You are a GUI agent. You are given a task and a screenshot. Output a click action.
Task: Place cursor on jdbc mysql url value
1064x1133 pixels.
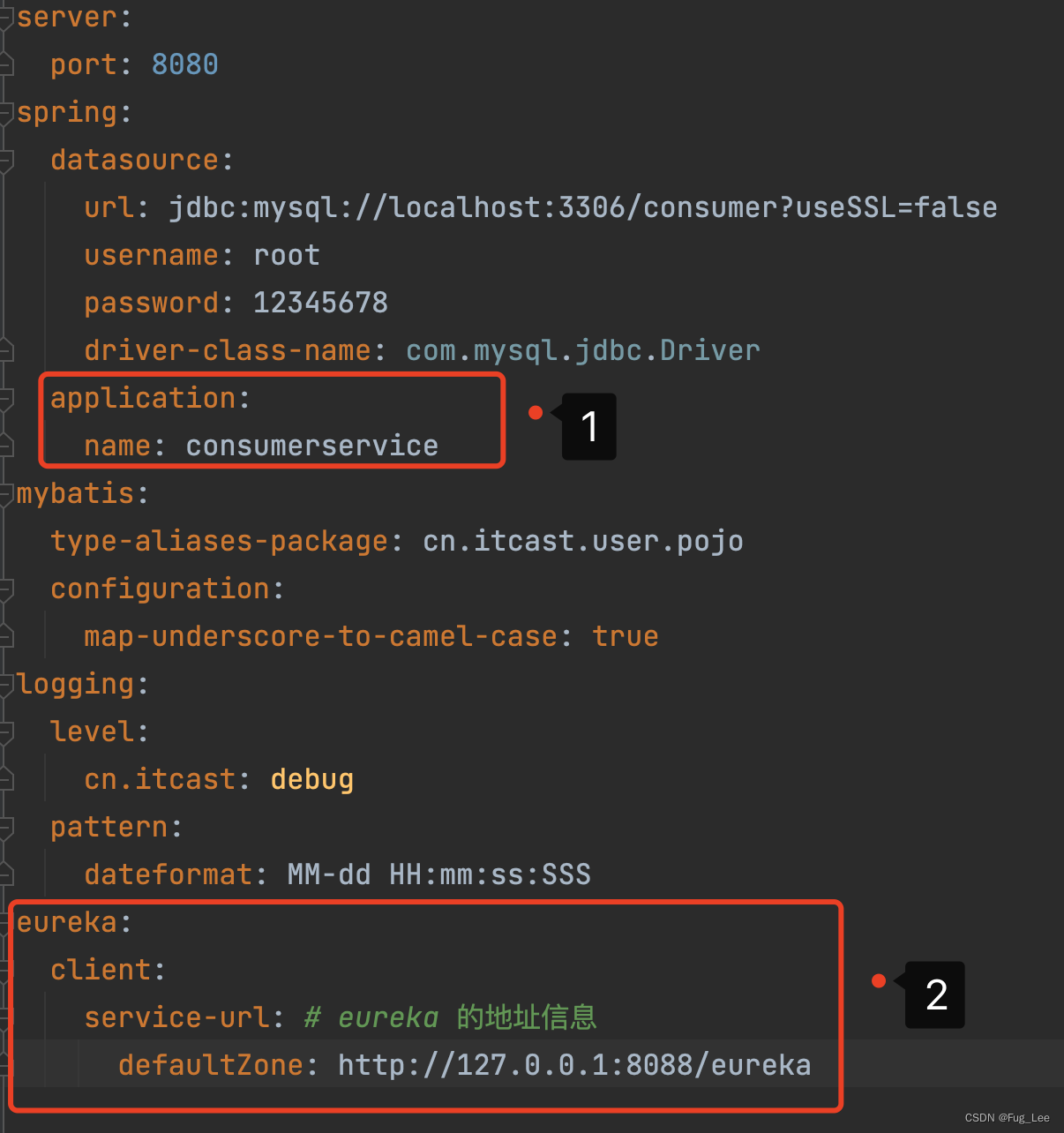[x=582, y=207]
